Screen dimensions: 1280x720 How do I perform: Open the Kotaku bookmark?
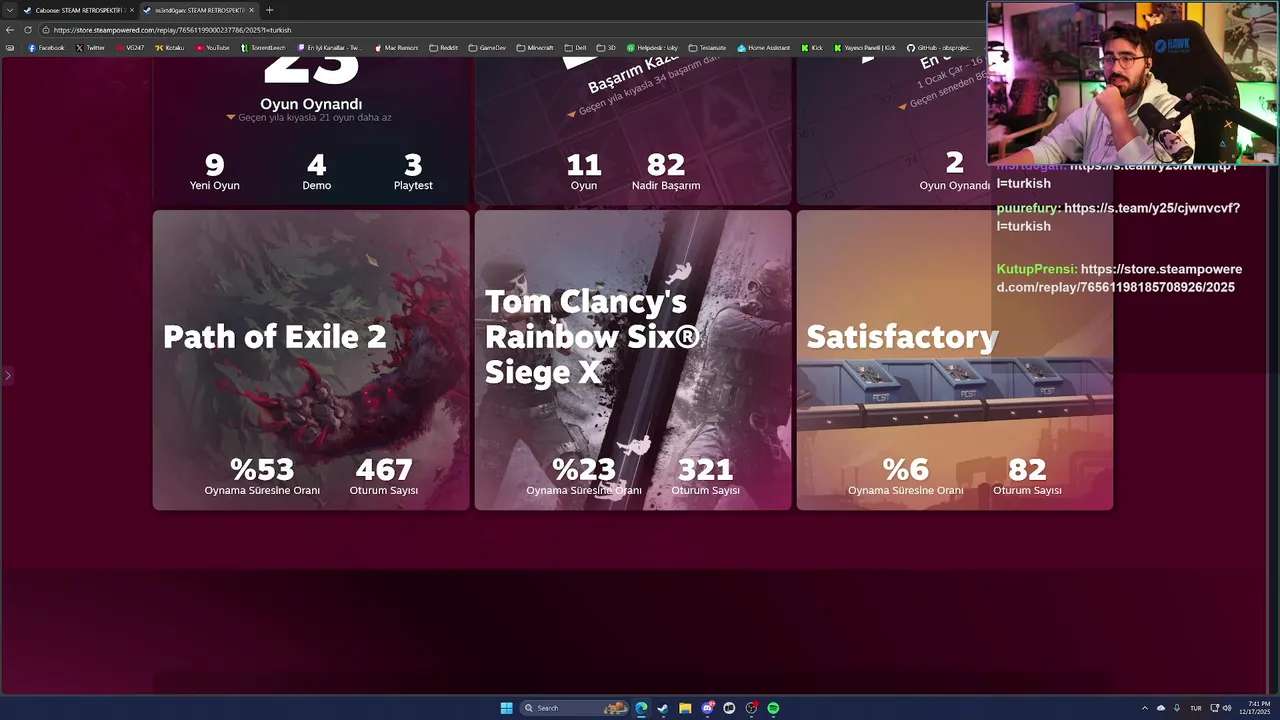click(169, 48)
